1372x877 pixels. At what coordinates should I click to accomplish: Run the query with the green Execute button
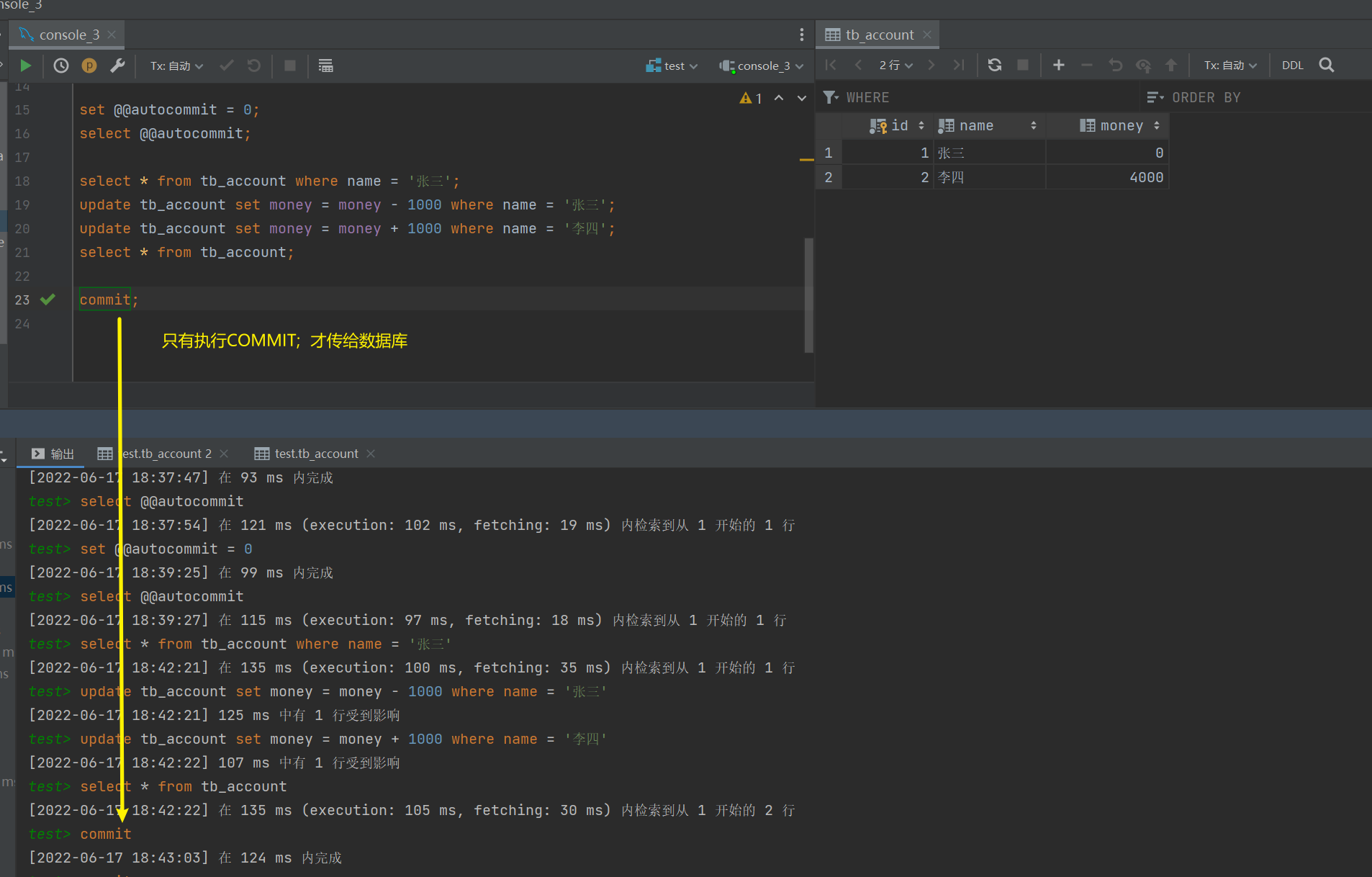click(x=26, y=66)
